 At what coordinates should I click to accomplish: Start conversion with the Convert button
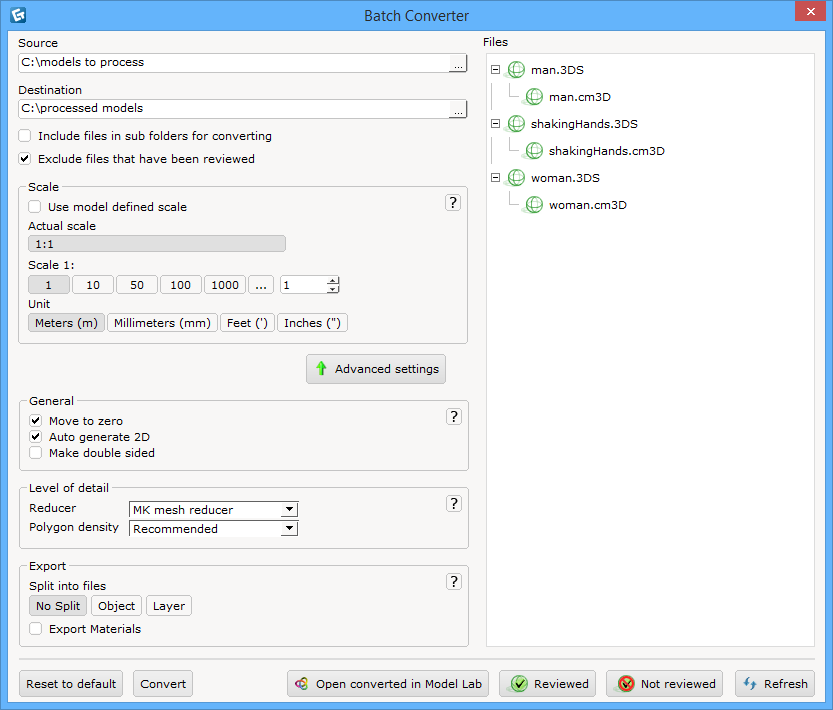pyautogui.click(x=162, y=683)
